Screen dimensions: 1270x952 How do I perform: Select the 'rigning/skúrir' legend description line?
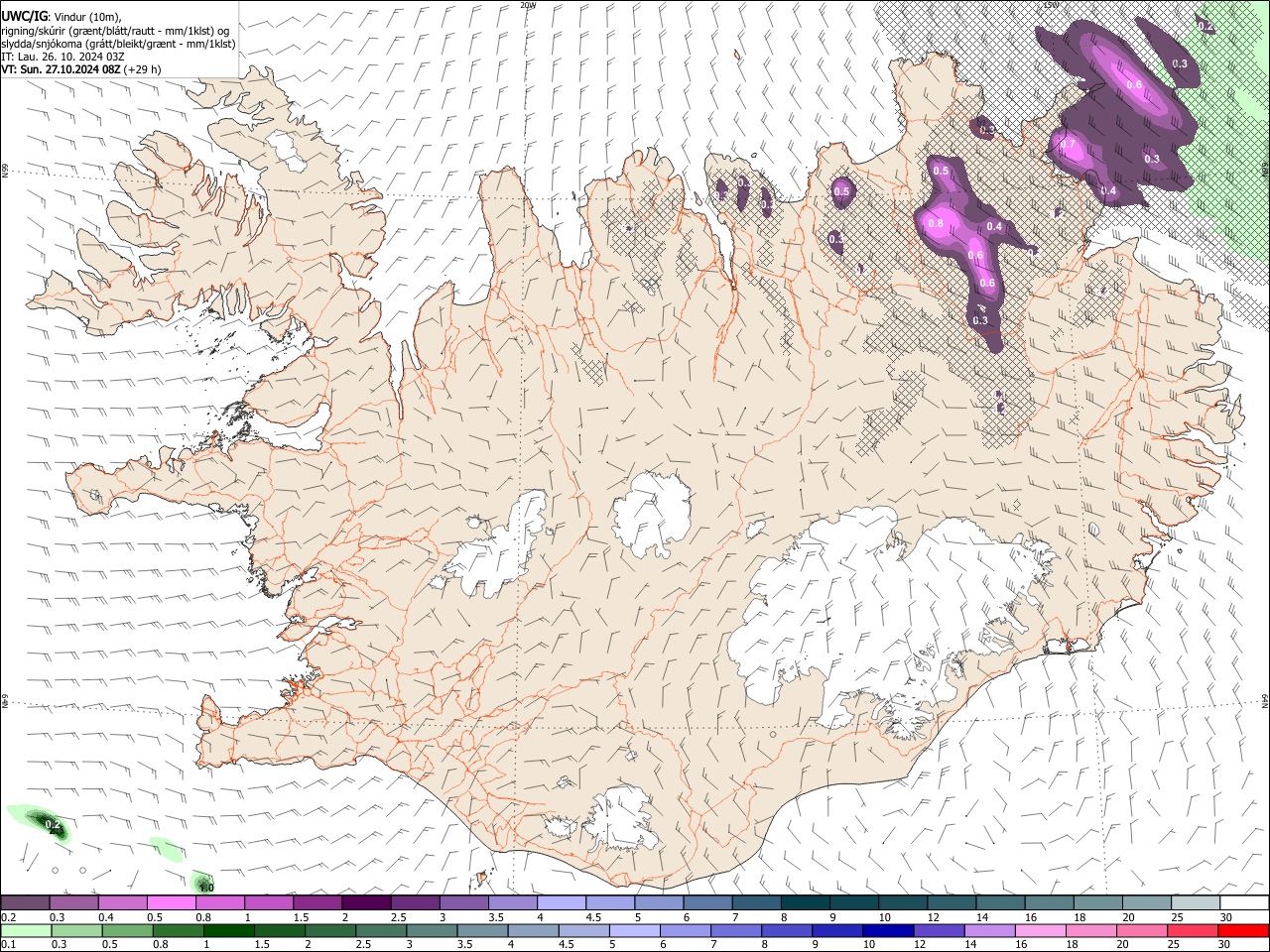[116, 31]
